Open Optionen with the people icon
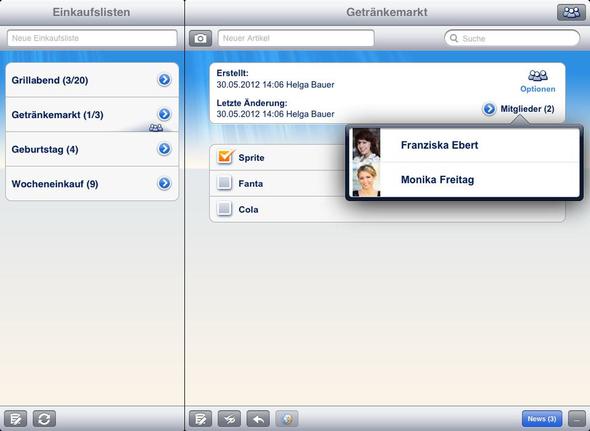 coord(537,81)
